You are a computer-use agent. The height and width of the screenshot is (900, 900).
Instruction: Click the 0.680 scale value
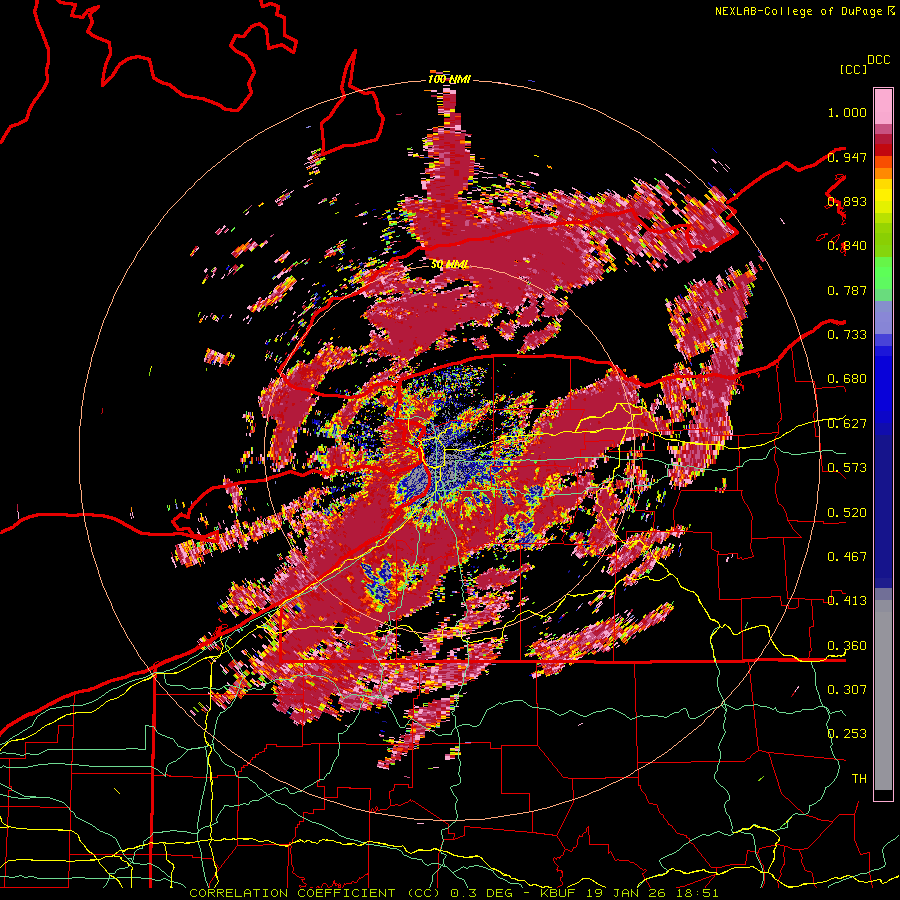click(847, 379)
